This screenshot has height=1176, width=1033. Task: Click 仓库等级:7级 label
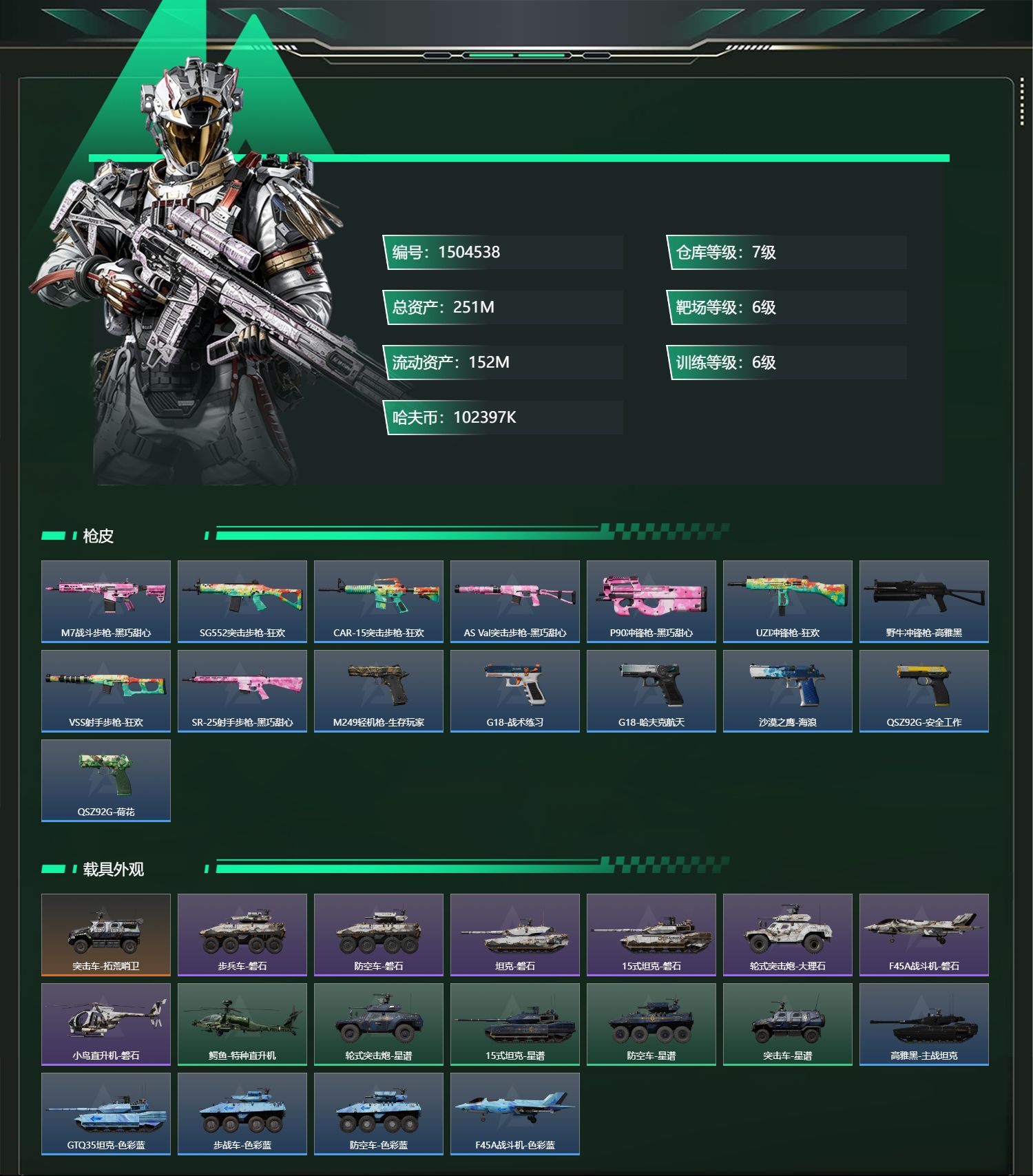point(786,252)
